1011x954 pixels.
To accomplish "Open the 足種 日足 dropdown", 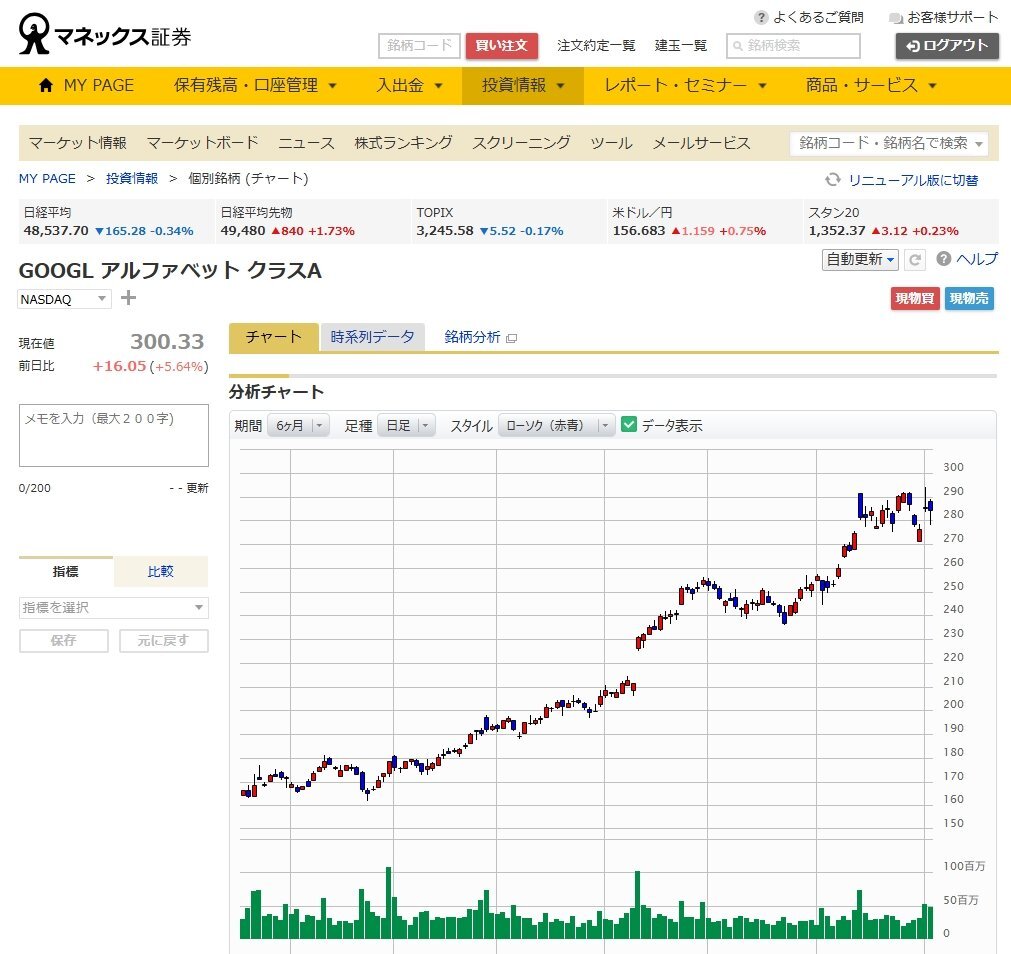I will pos(406,425).
